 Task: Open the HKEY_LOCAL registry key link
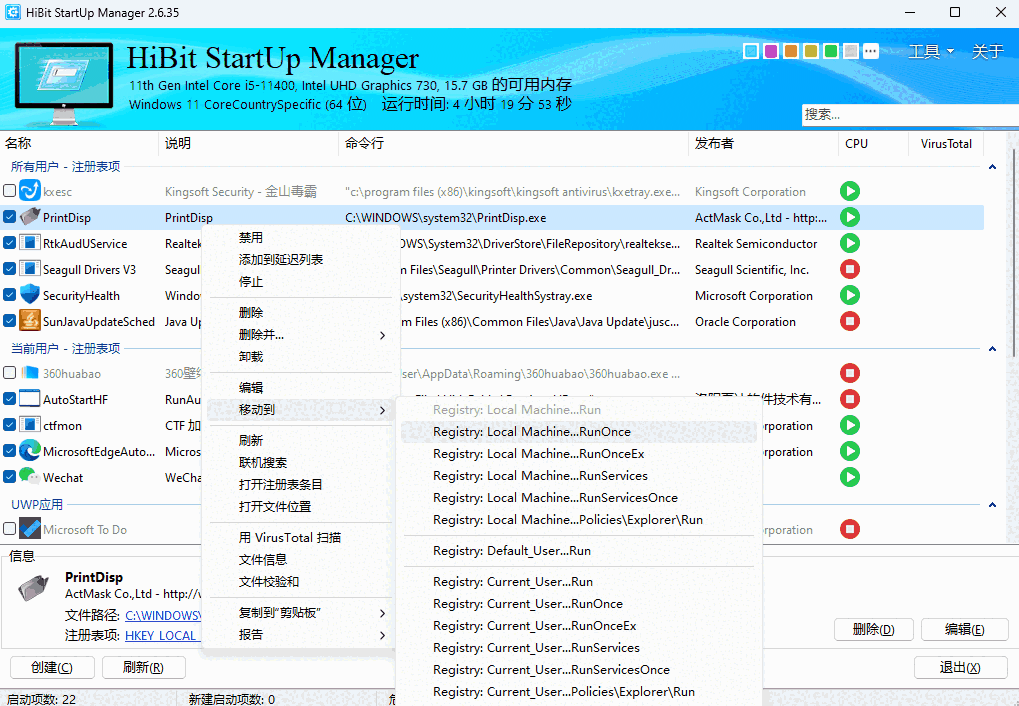coord(163,635)
